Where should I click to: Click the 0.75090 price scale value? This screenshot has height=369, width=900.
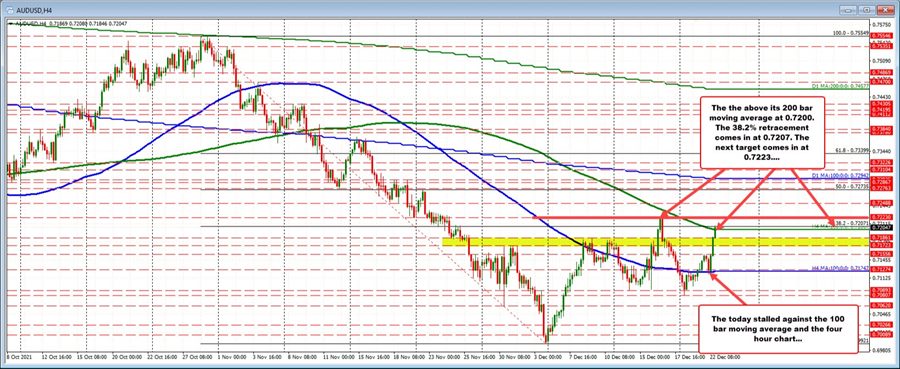(883, 60)
